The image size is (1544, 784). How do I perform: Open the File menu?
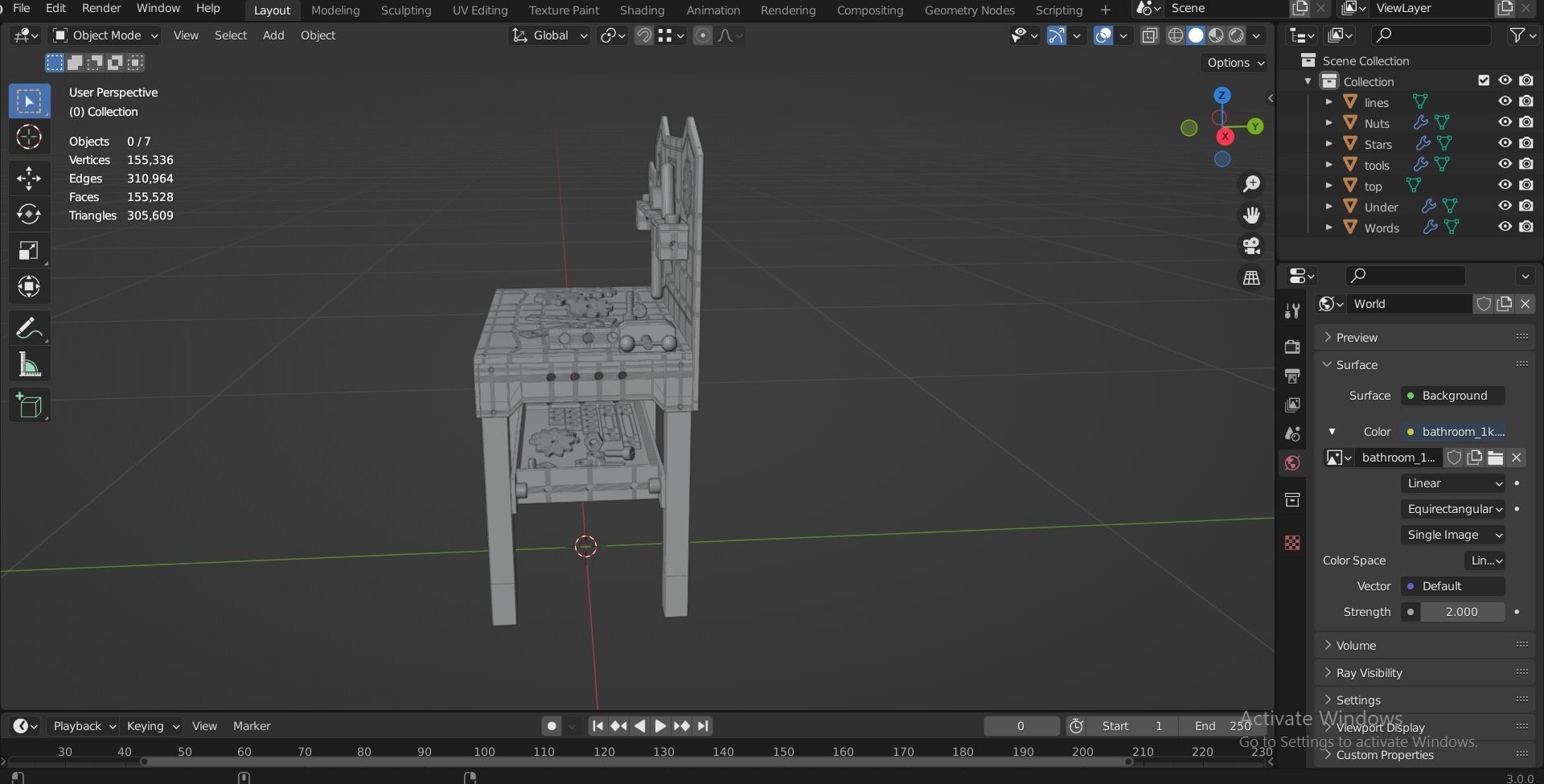[22, 8]
